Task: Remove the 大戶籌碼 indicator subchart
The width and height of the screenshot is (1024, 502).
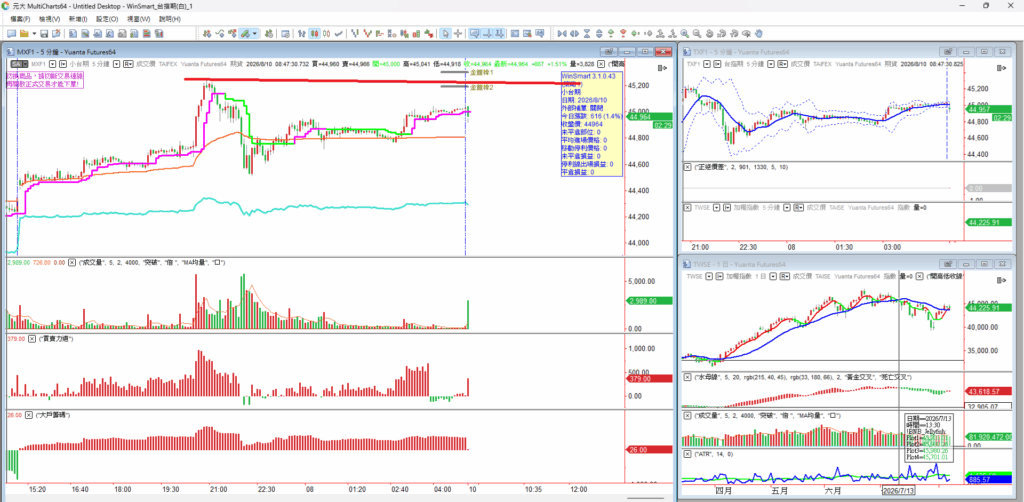Action: 31,415
